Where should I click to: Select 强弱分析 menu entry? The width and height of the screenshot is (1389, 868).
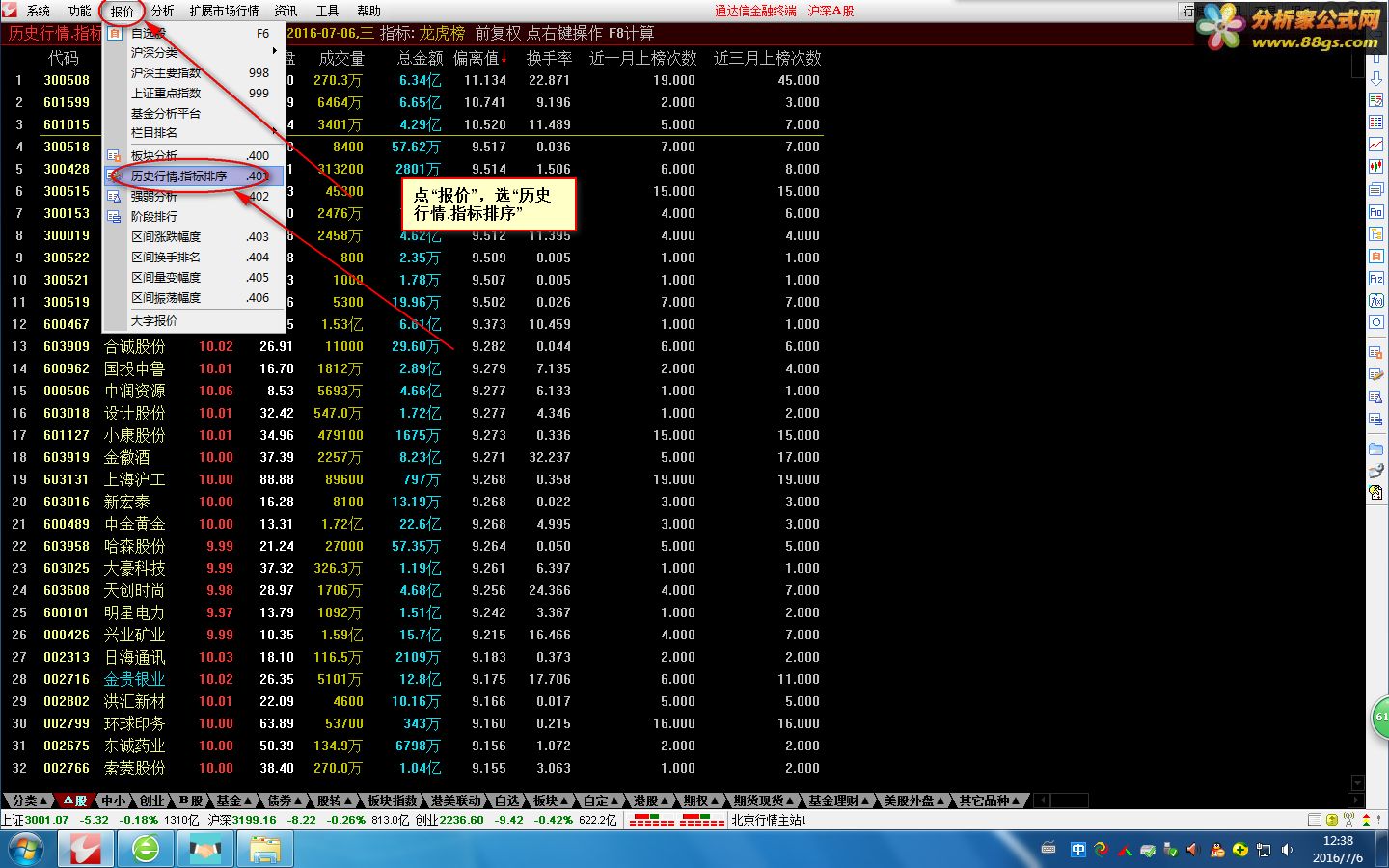195,196
